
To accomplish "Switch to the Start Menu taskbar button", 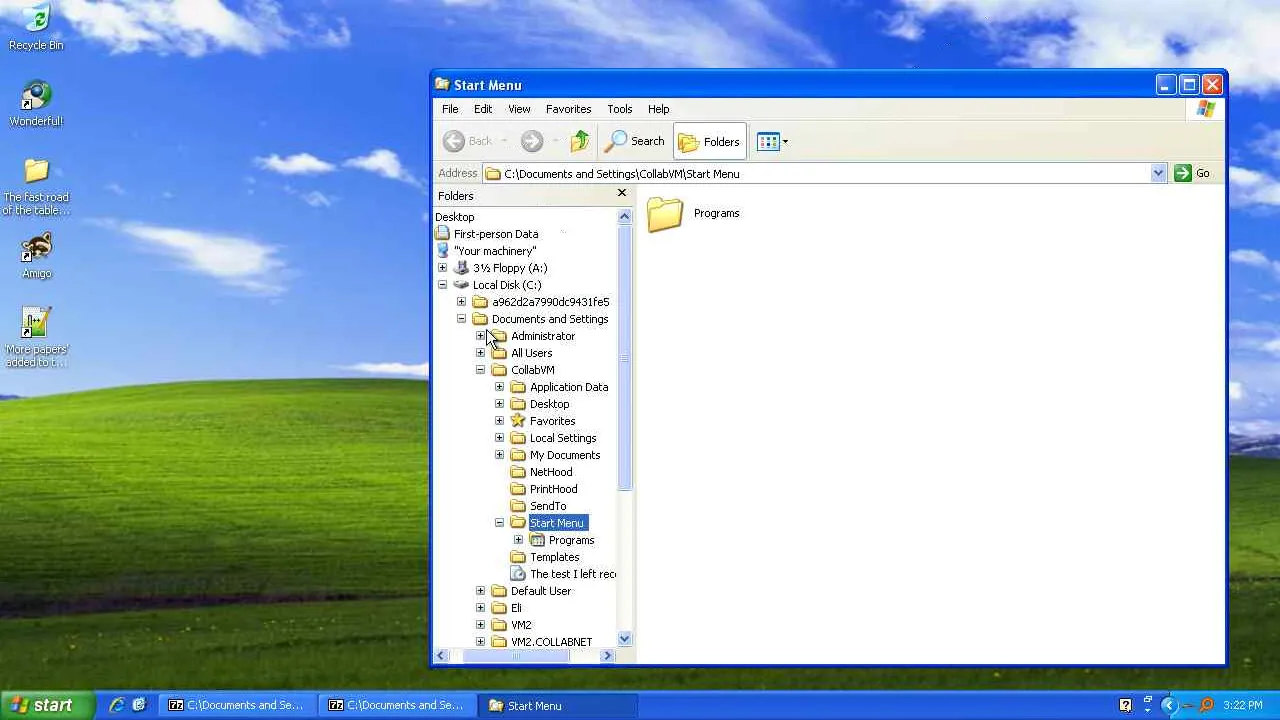I will (x=557, y=705).
